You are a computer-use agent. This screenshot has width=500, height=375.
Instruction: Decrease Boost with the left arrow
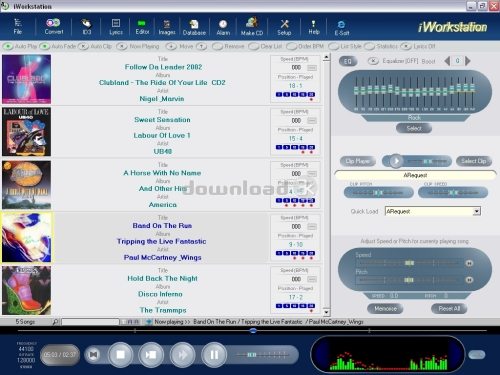point(447,61)
